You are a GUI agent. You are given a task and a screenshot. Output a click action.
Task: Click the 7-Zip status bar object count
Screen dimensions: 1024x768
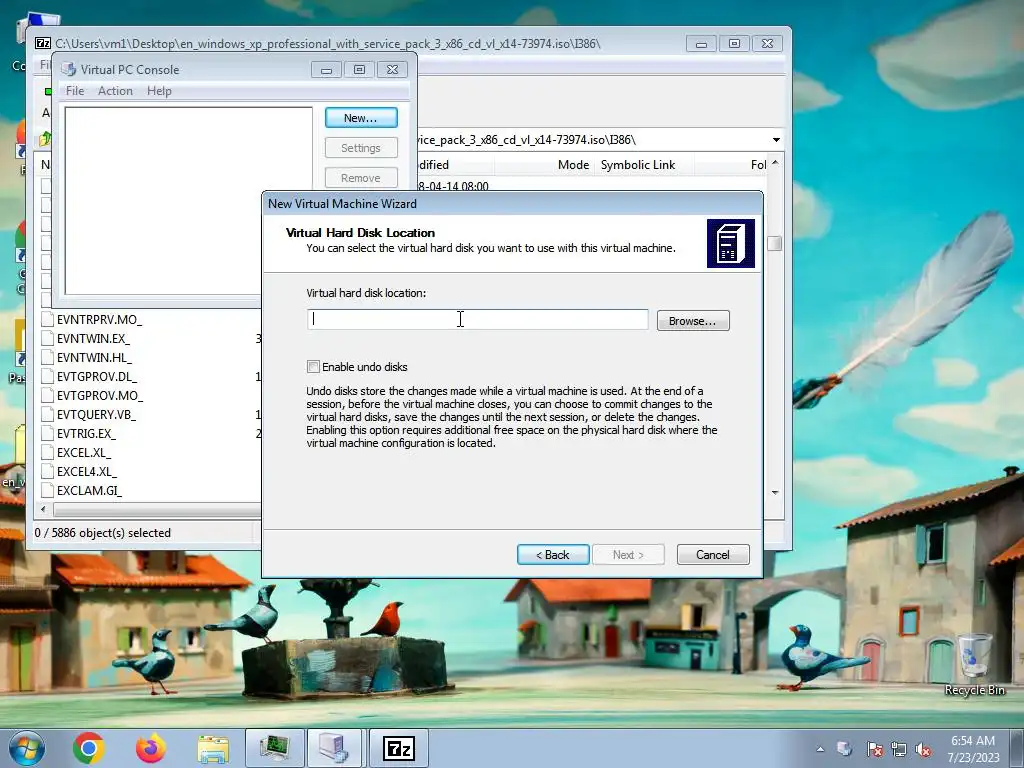[103, 533]
